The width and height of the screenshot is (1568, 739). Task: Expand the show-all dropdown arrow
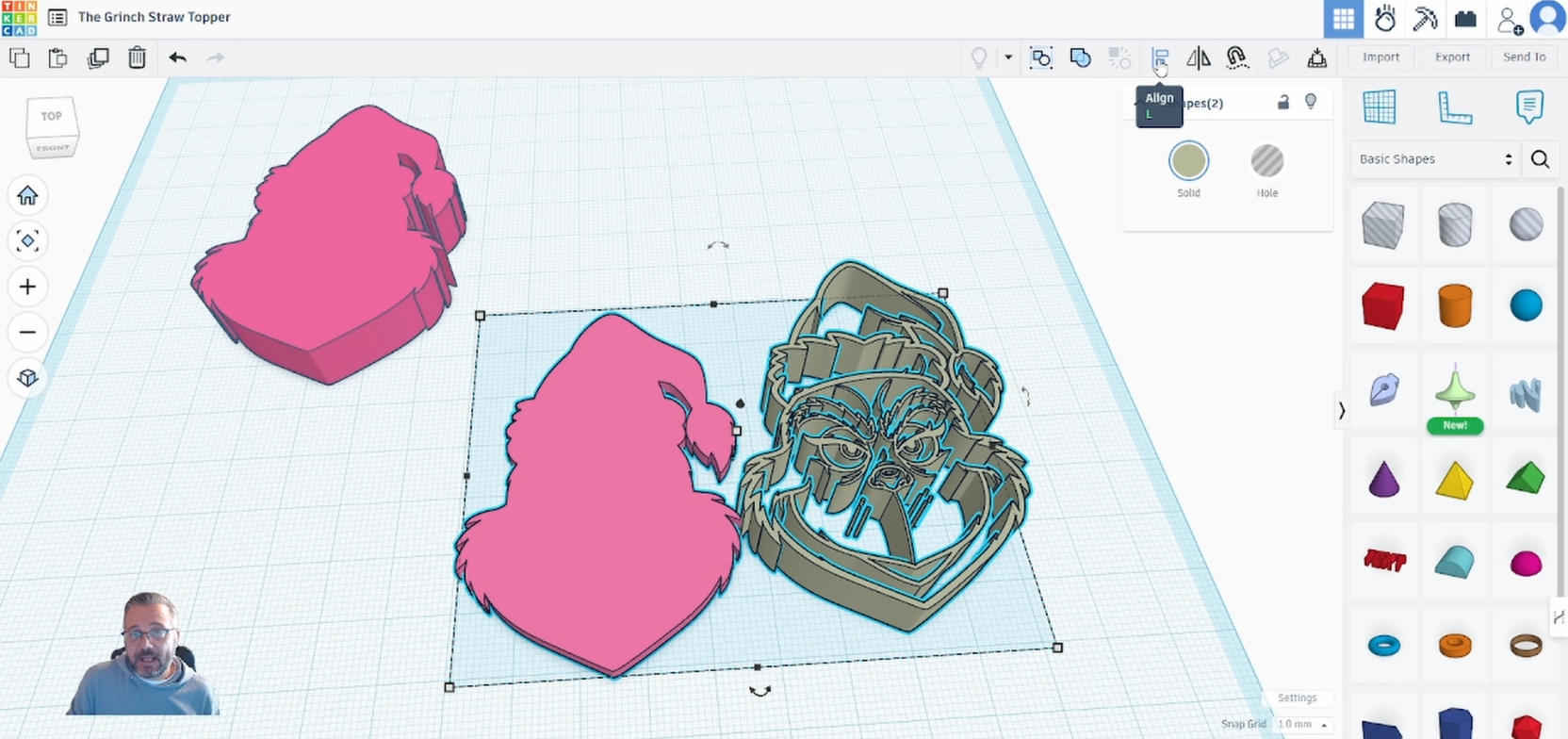pyautogui.click(x=1008, y=57)
